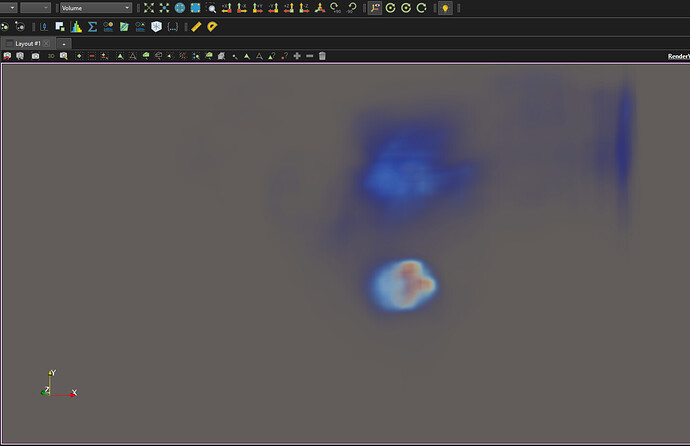The image size is (690, 446).
Task: Rotate view 90 degrees clockwise
Action: (x=335, y=8)
